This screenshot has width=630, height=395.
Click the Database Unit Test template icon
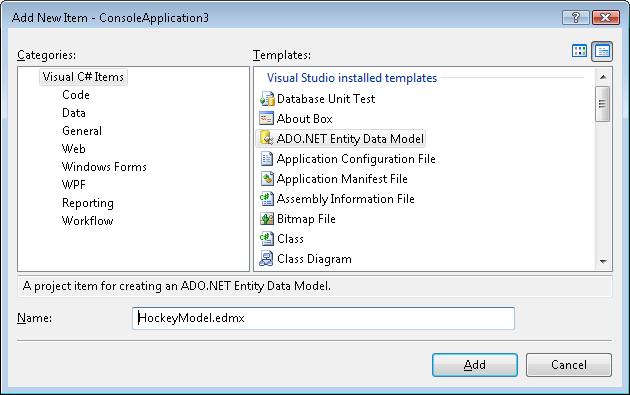tap(267, 98)
